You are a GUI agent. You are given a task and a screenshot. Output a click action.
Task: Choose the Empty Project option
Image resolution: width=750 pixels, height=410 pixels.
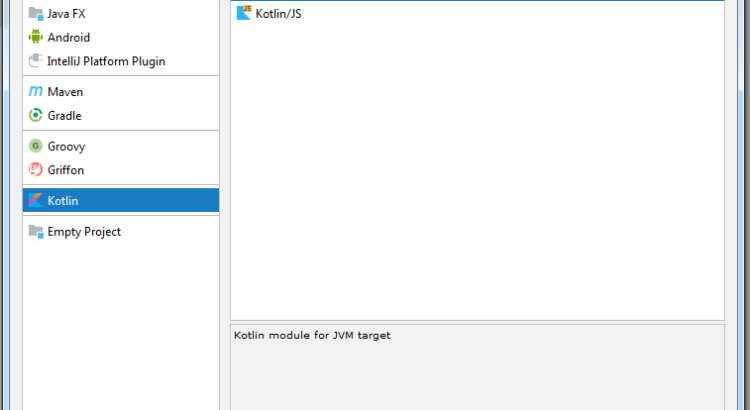tap(84, 232)
